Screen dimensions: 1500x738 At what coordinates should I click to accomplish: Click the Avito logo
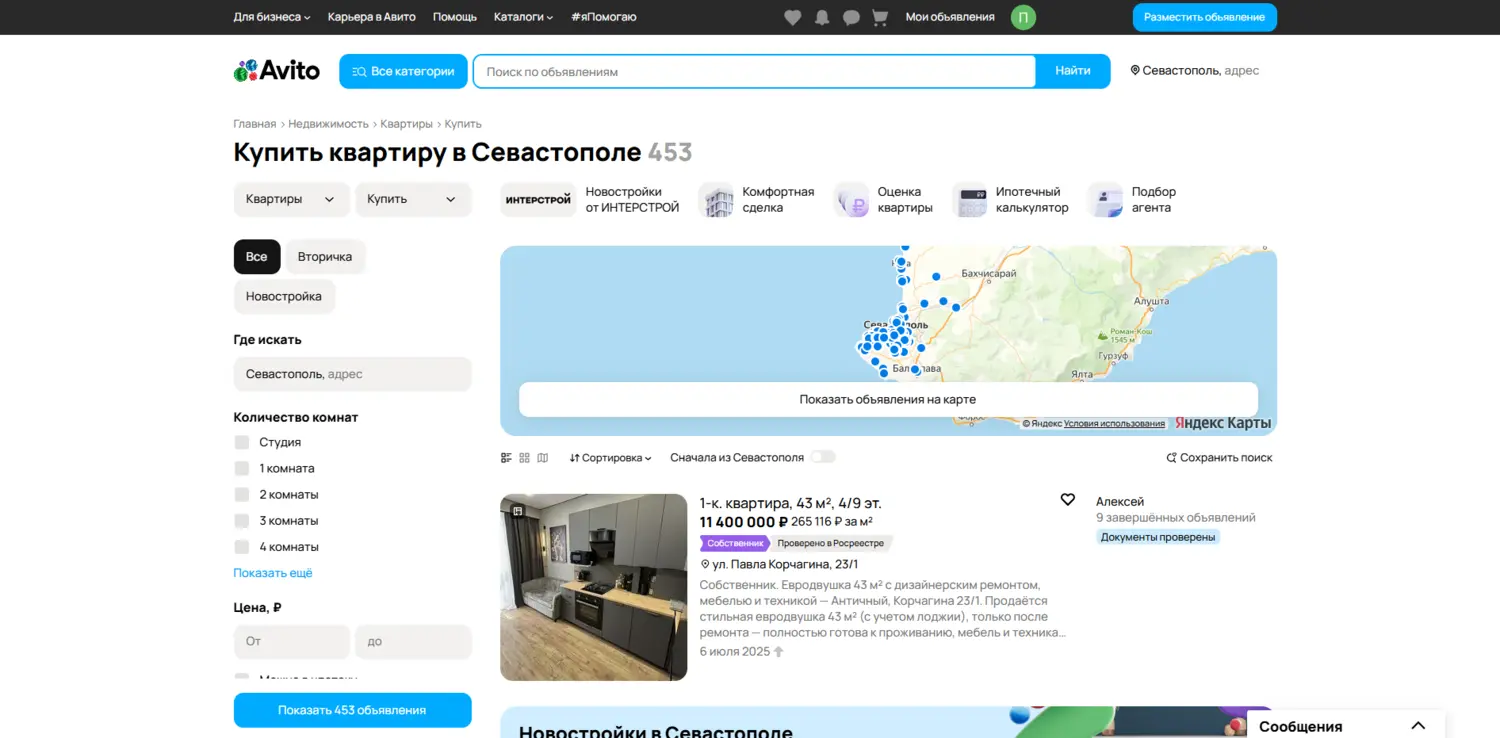[277, 70]
